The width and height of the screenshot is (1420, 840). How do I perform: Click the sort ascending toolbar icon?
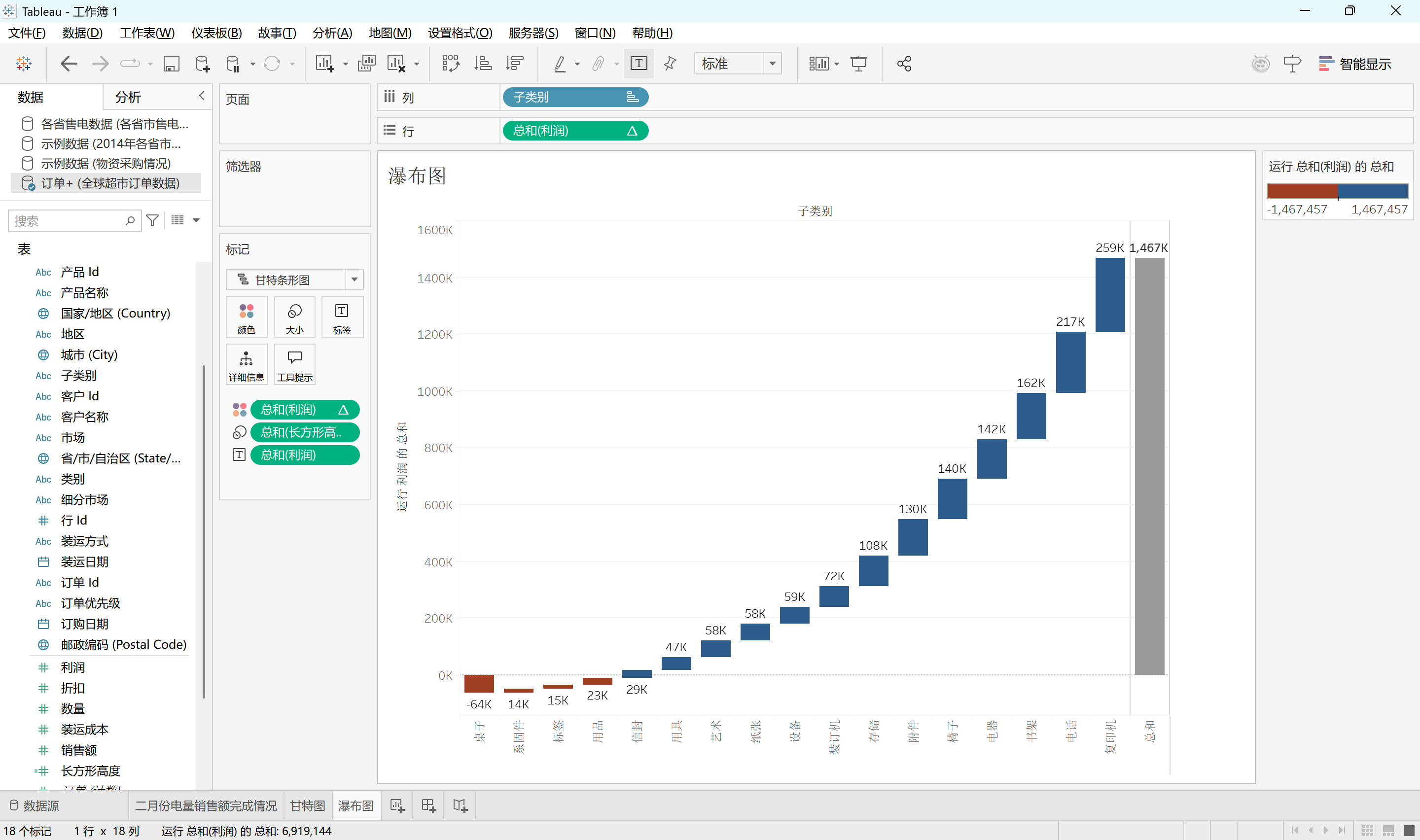click(x=482, y=64)
